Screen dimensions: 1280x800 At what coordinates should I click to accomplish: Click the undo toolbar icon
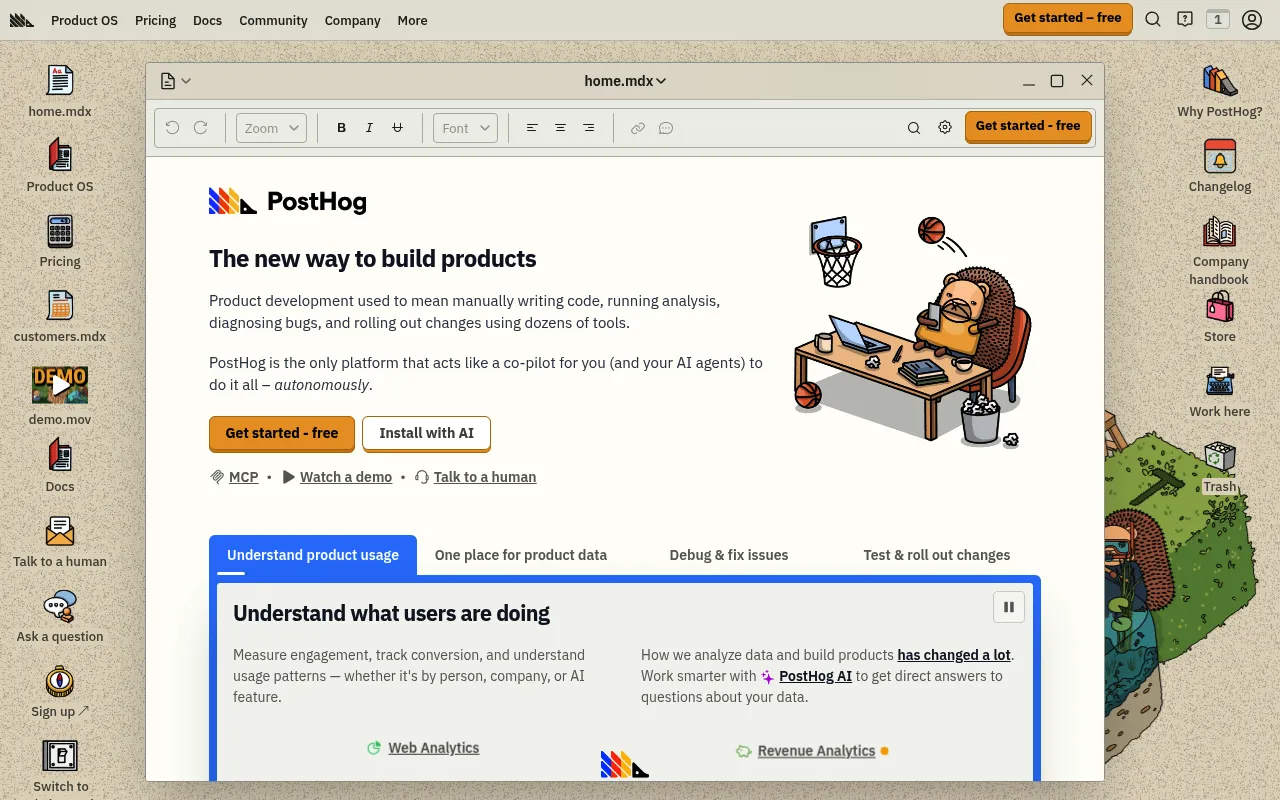click(x=172, y=128)
